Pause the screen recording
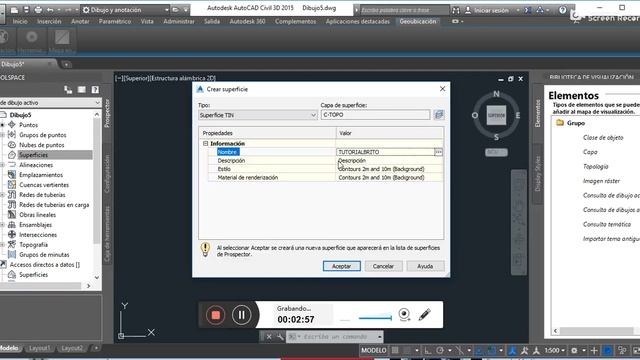This screenshot has width=640, height=360. (241, 315)
